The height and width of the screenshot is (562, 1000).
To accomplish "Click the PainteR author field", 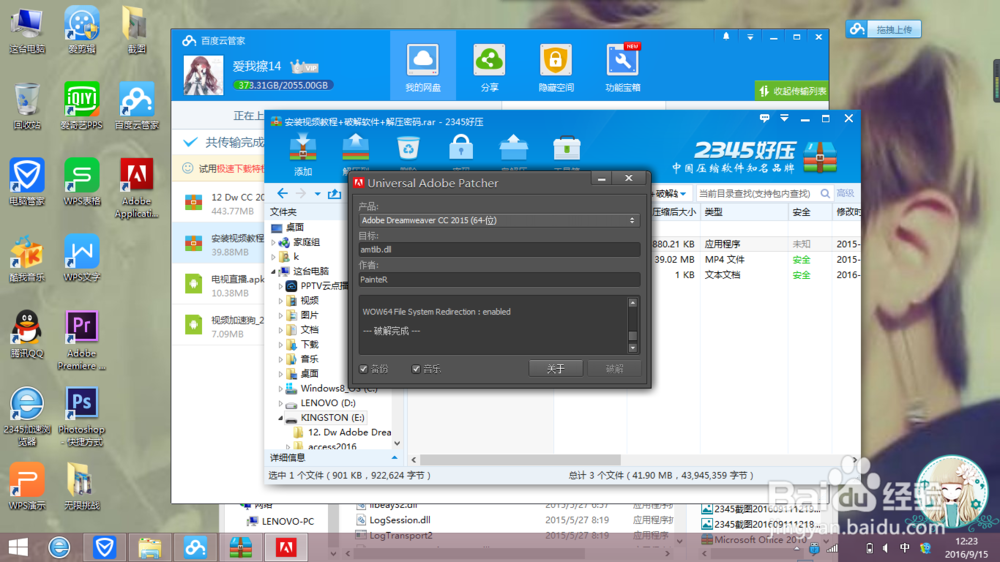I will 499,279.
